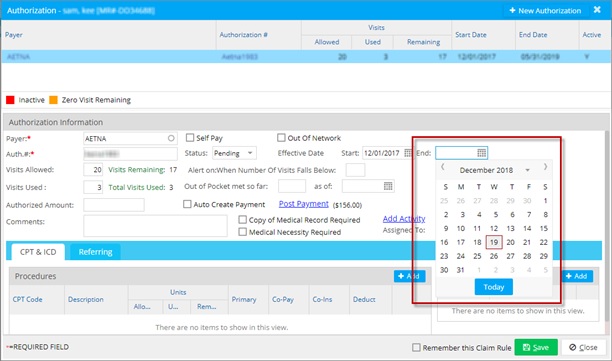Click the 'as of' date input field
The width and height of the screenshot is (612, 361).
(368, 186)
